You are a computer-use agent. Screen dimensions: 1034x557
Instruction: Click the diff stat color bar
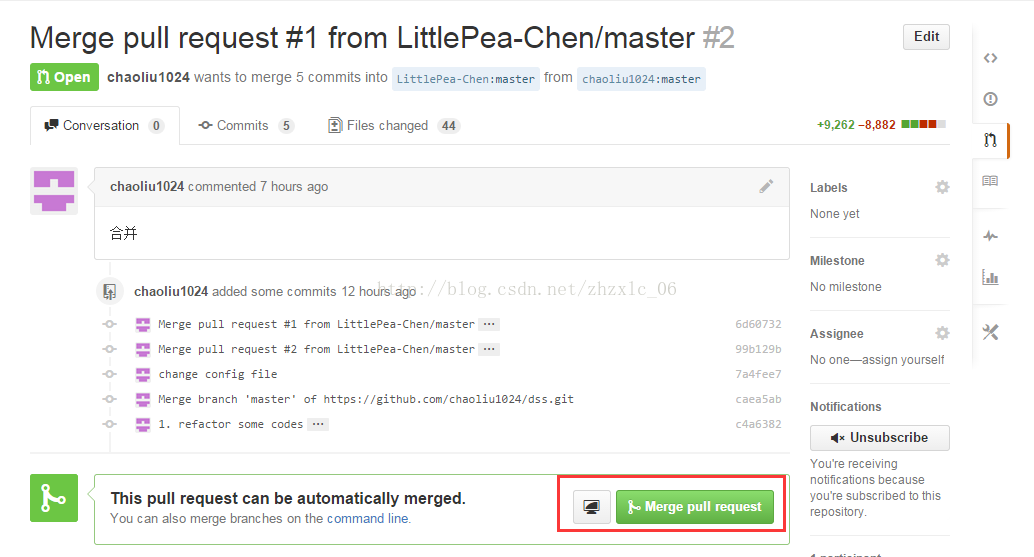(x=923, y=125)
